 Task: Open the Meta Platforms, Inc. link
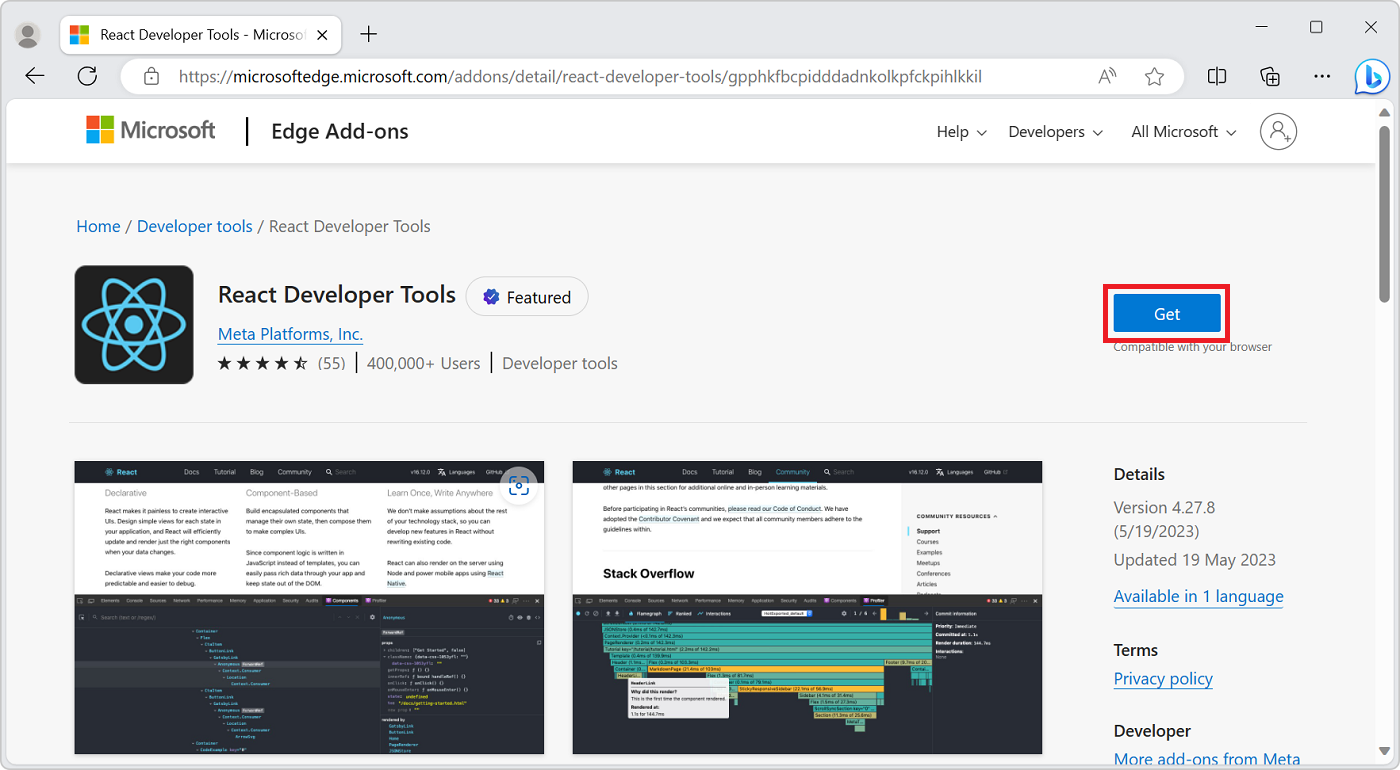[290, 334]
